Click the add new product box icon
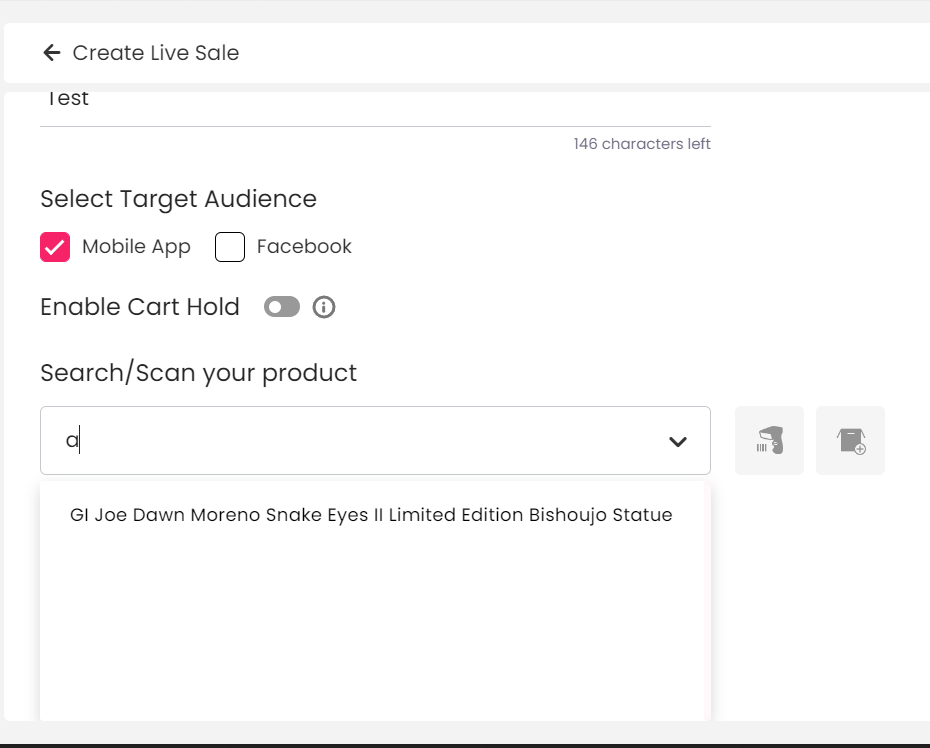The width and height of the screenshot is (930, 748). coord(851,441)
